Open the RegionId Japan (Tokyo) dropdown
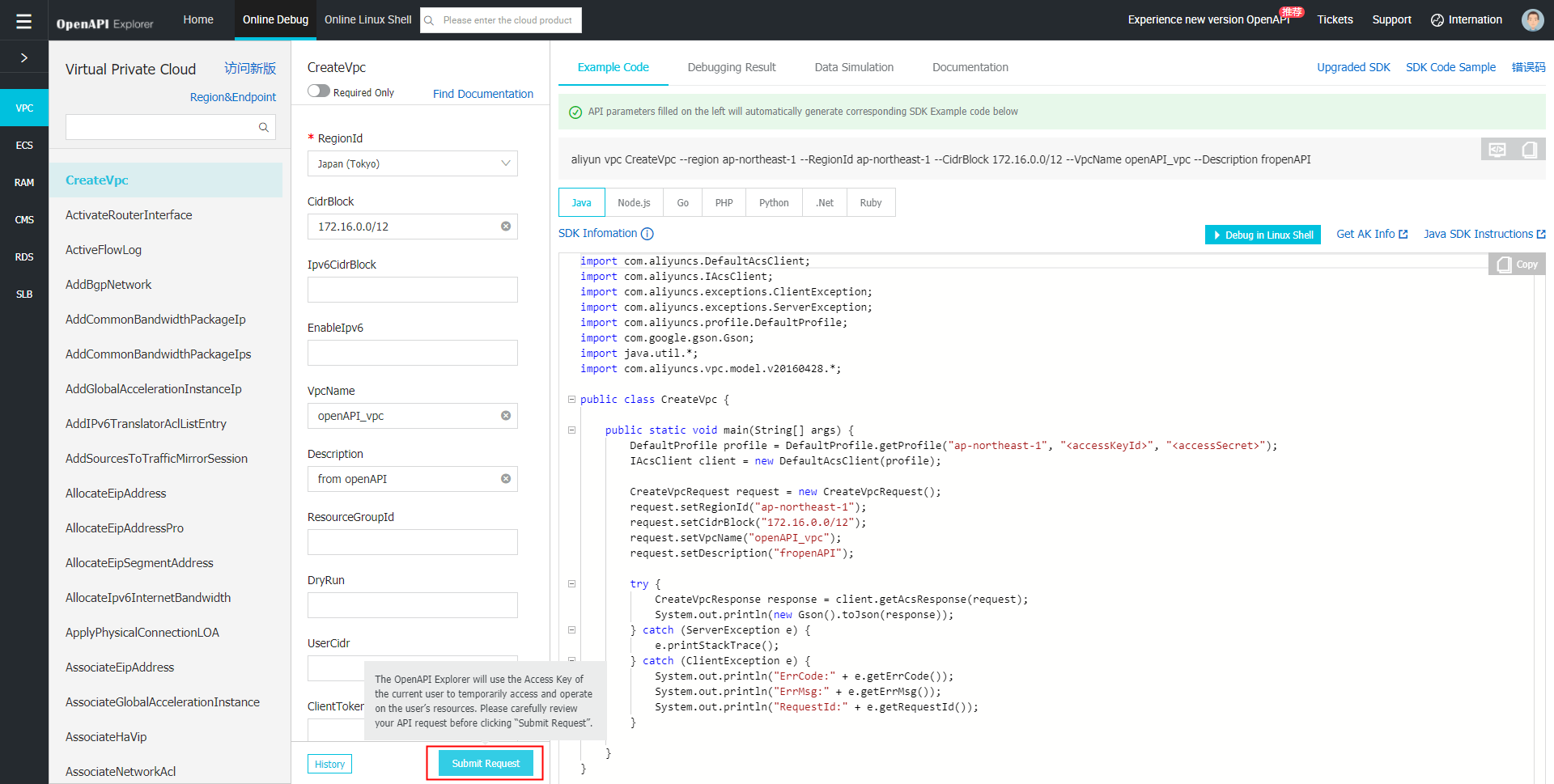1554x784 pixels. tap(413, 163)
